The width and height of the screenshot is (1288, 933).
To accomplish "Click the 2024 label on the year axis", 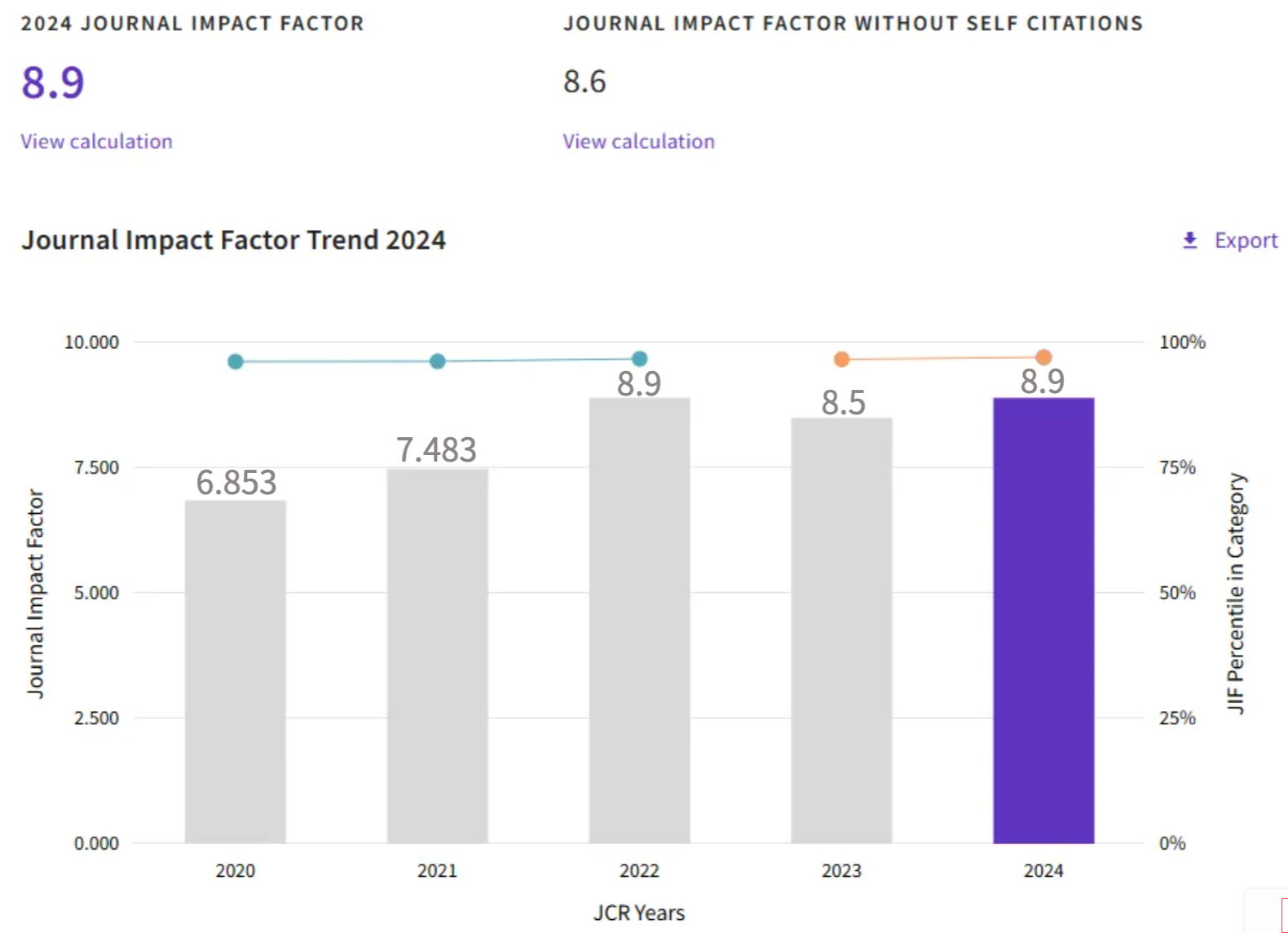I will point(1043,870).
